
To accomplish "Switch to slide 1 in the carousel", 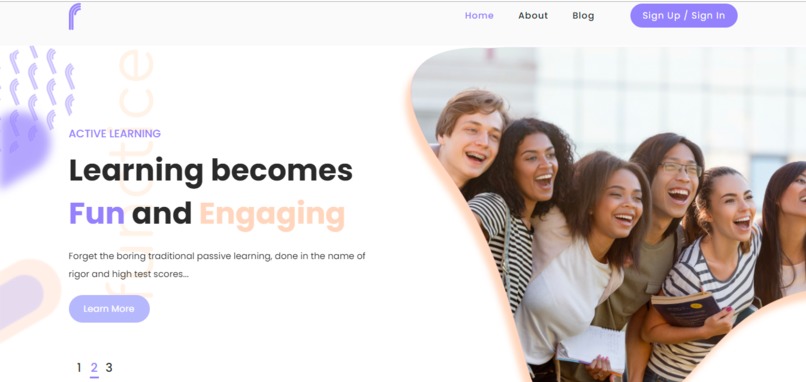I will 79,368.
